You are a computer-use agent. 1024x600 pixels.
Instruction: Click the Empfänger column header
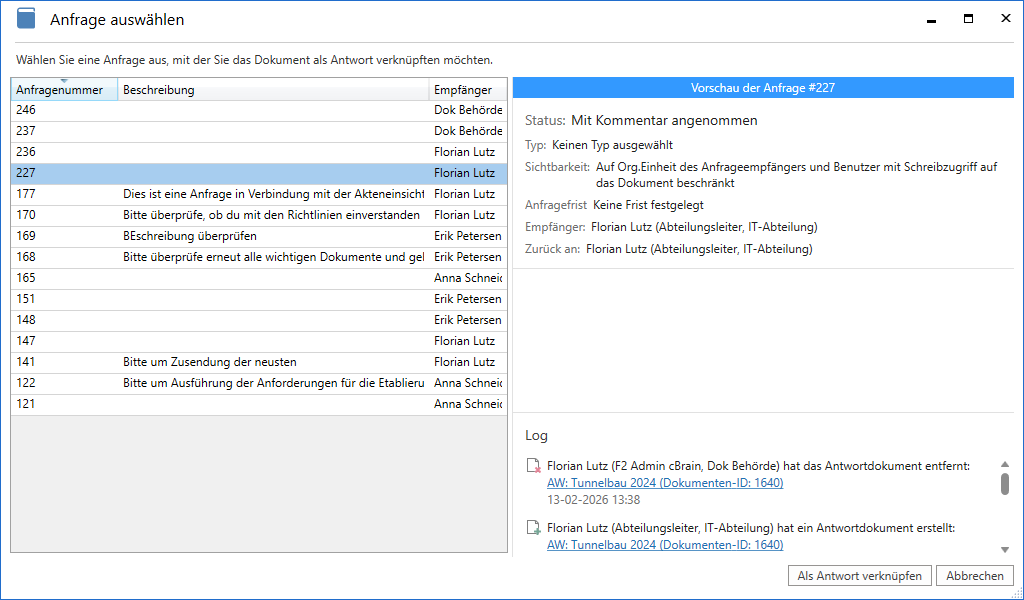tap(468, 89)
